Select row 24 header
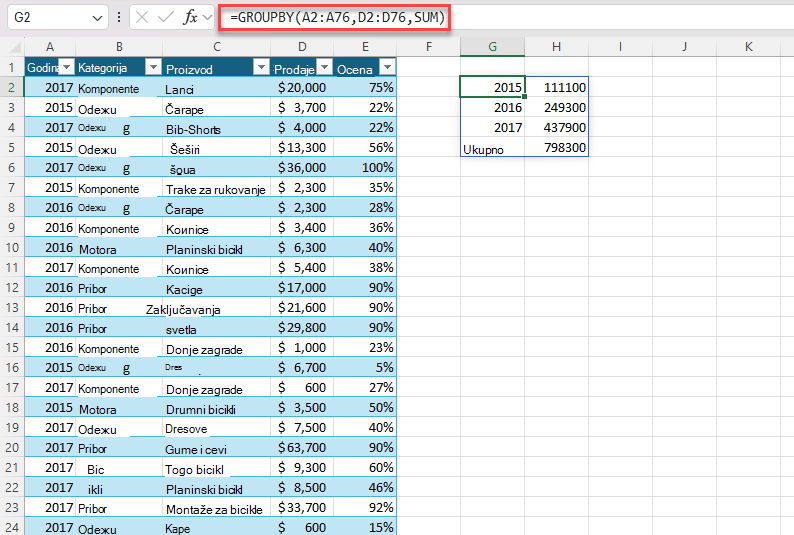The height and width of the screenshot is (535, 794). (12, 527)
